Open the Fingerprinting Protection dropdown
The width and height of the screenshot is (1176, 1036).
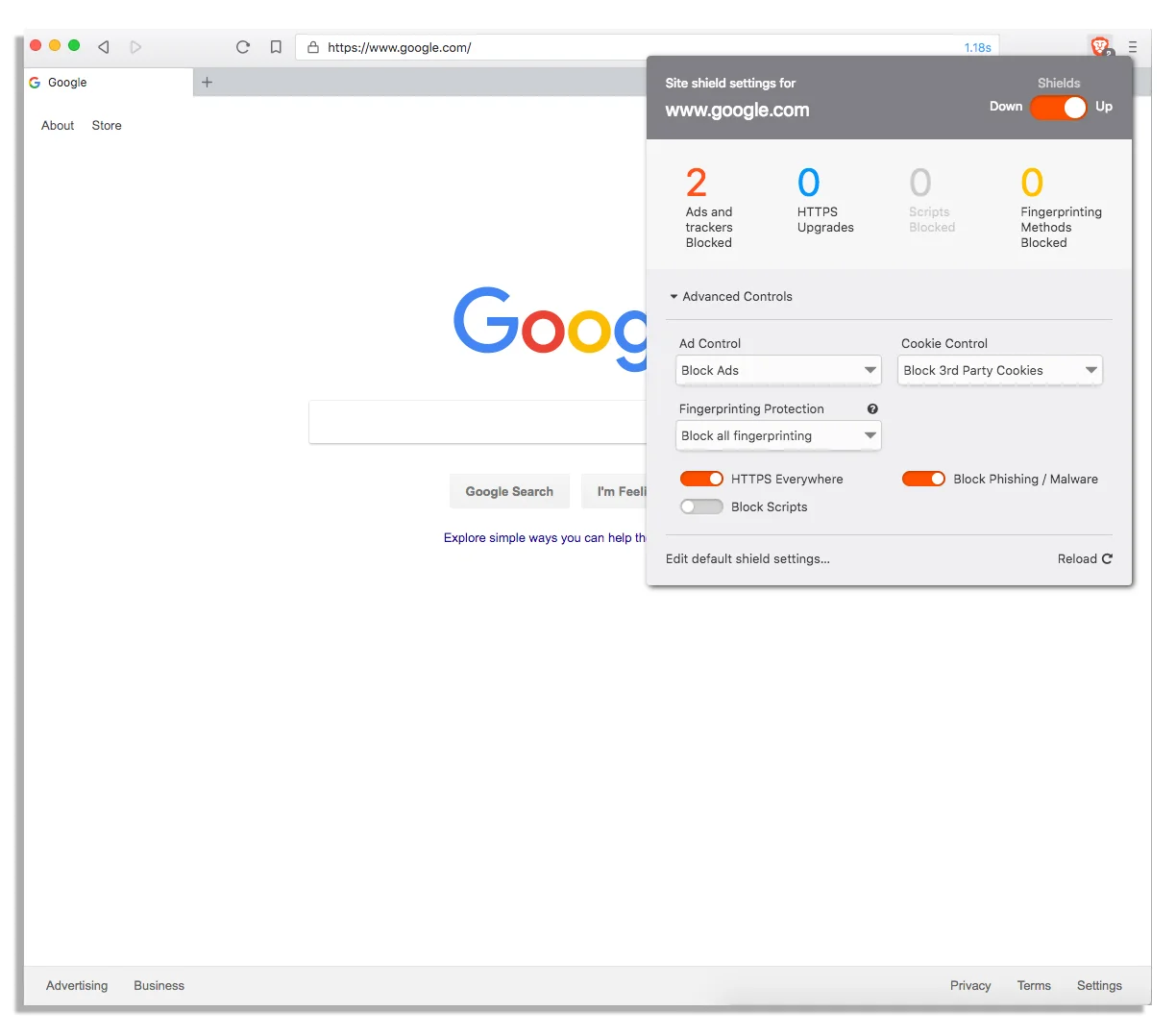(778, 435)
